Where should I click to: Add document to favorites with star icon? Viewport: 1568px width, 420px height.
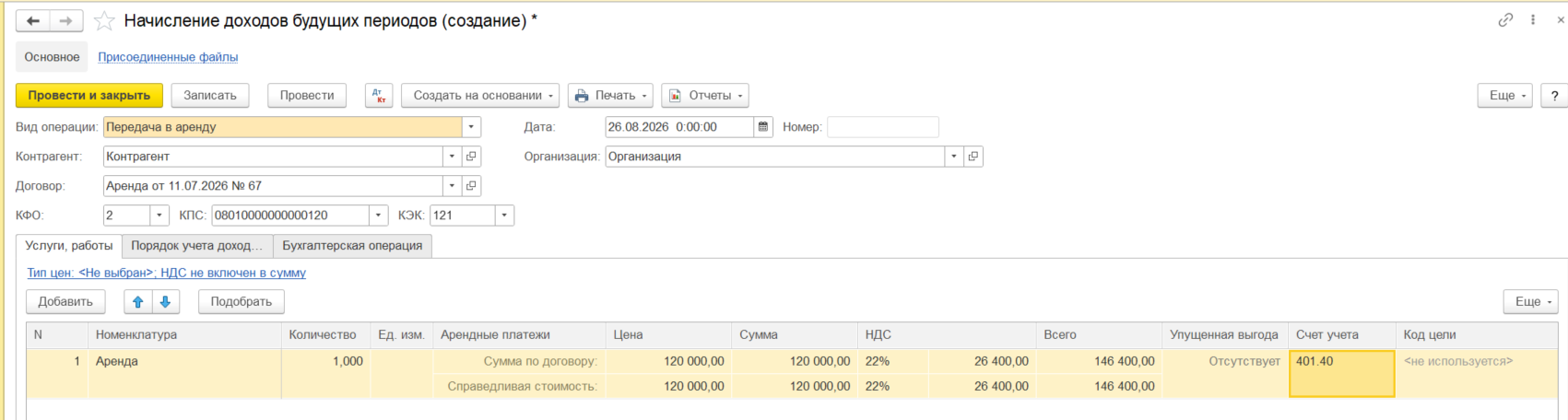104,20
